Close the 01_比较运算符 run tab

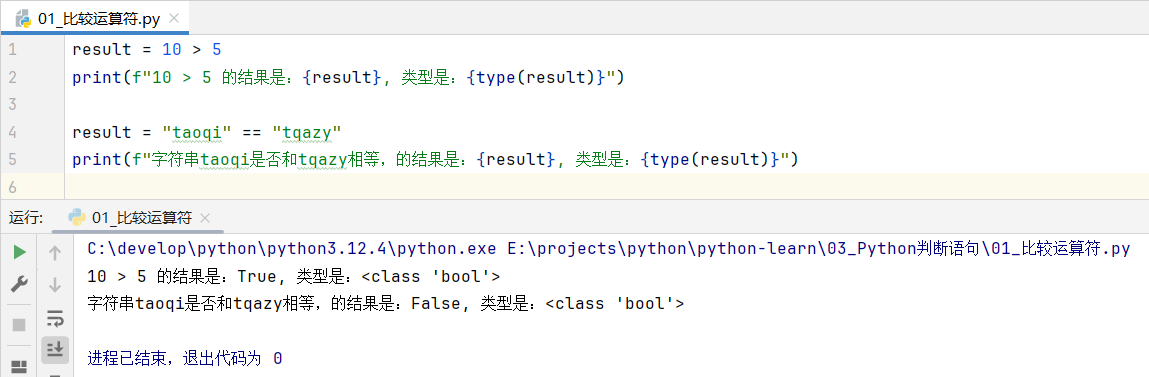pyautogui.click(x=205, y=218)
